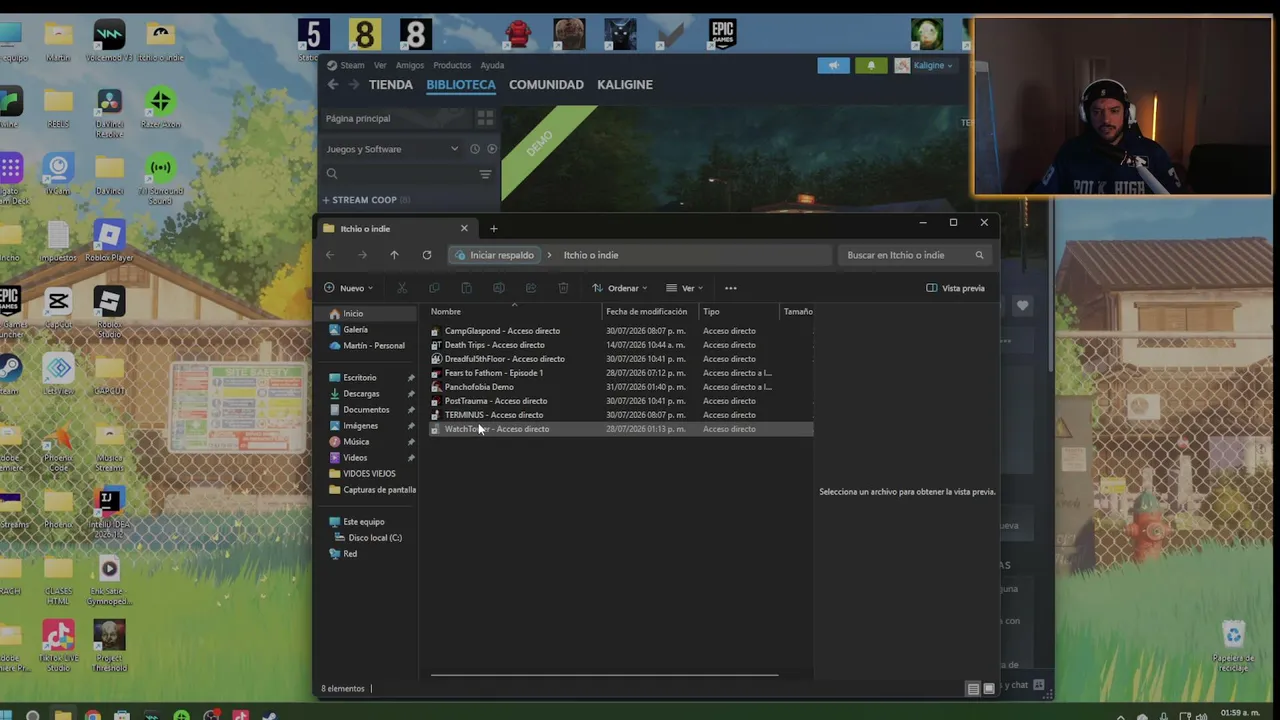Viewport: 1280px width, 720px height.
Task: Select Dreadful5thFloor - Acceso directo file
Action: coord(620,359)
